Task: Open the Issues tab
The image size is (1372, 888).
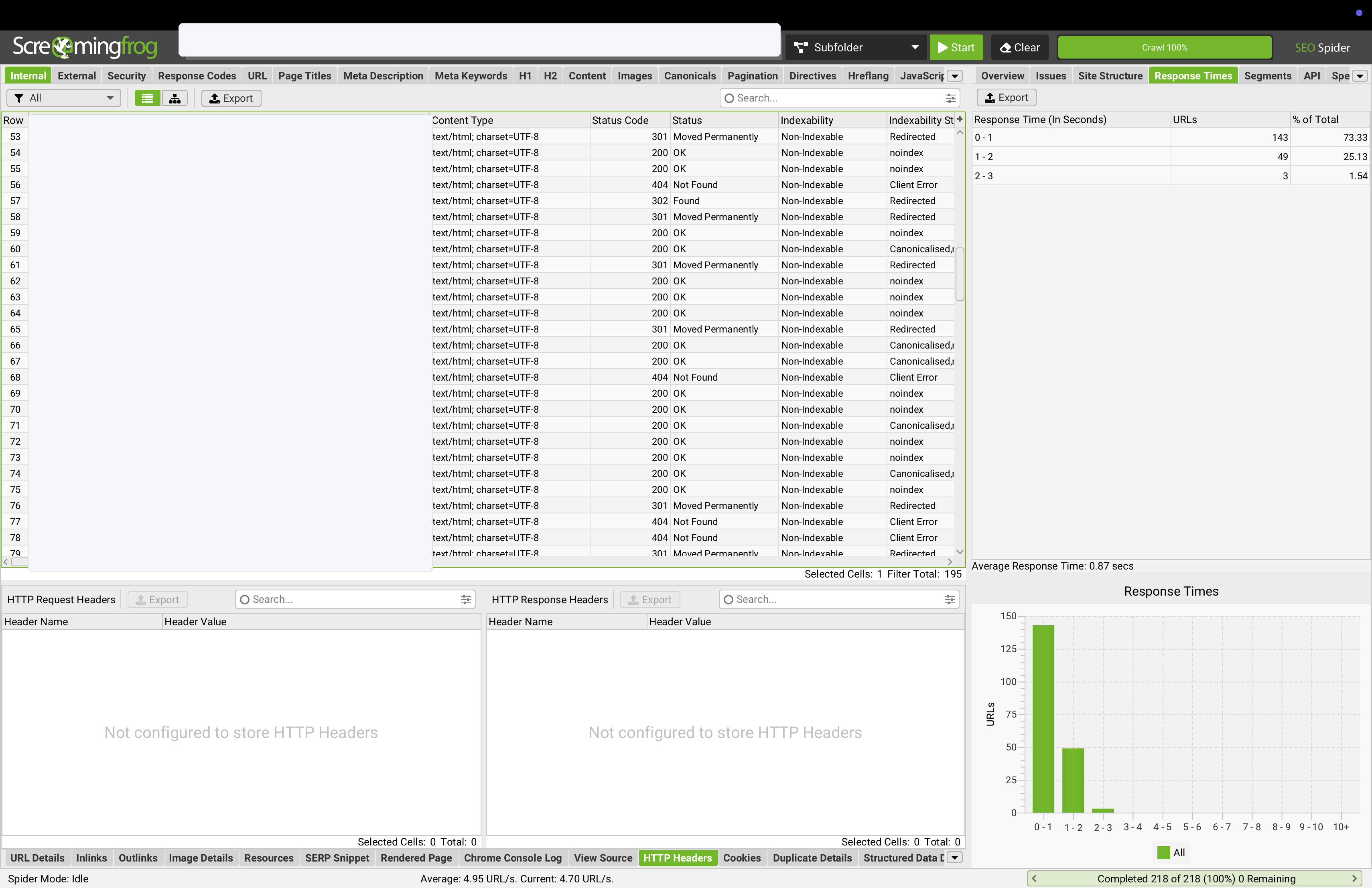Action: (1050, 75)
